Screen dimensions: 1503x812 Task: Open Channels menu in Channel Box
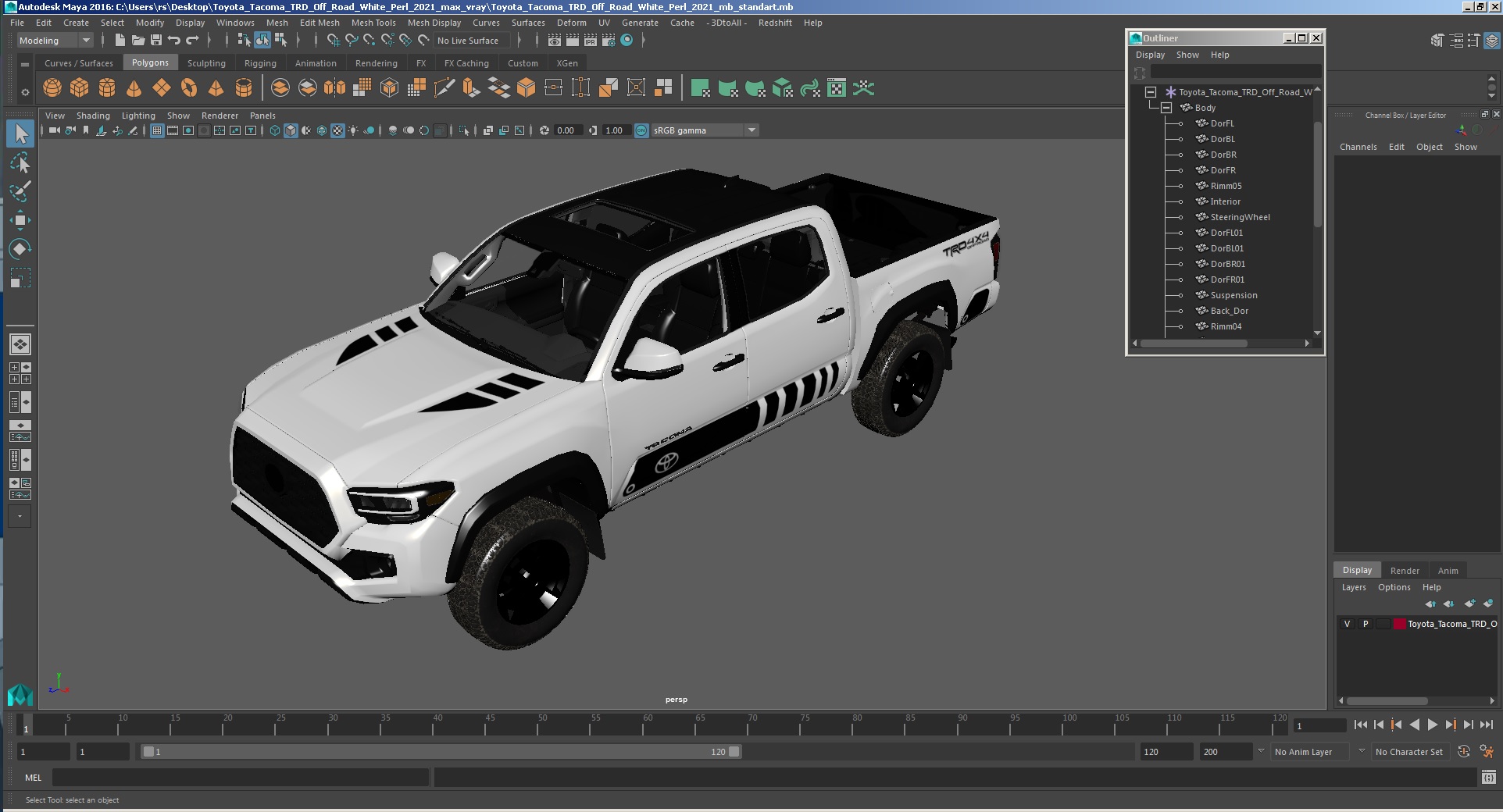pos(1358,147)
